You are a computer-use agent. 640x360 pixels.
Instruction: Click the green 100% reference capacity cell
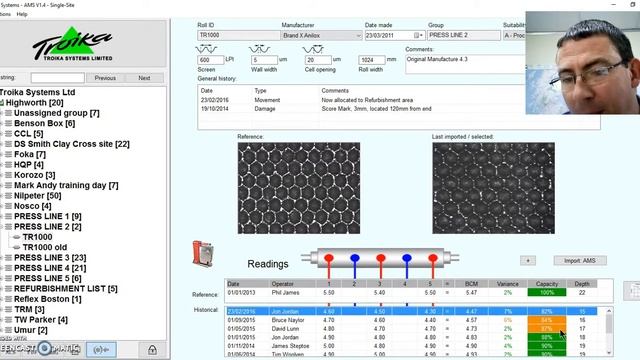tap(547, 293)
